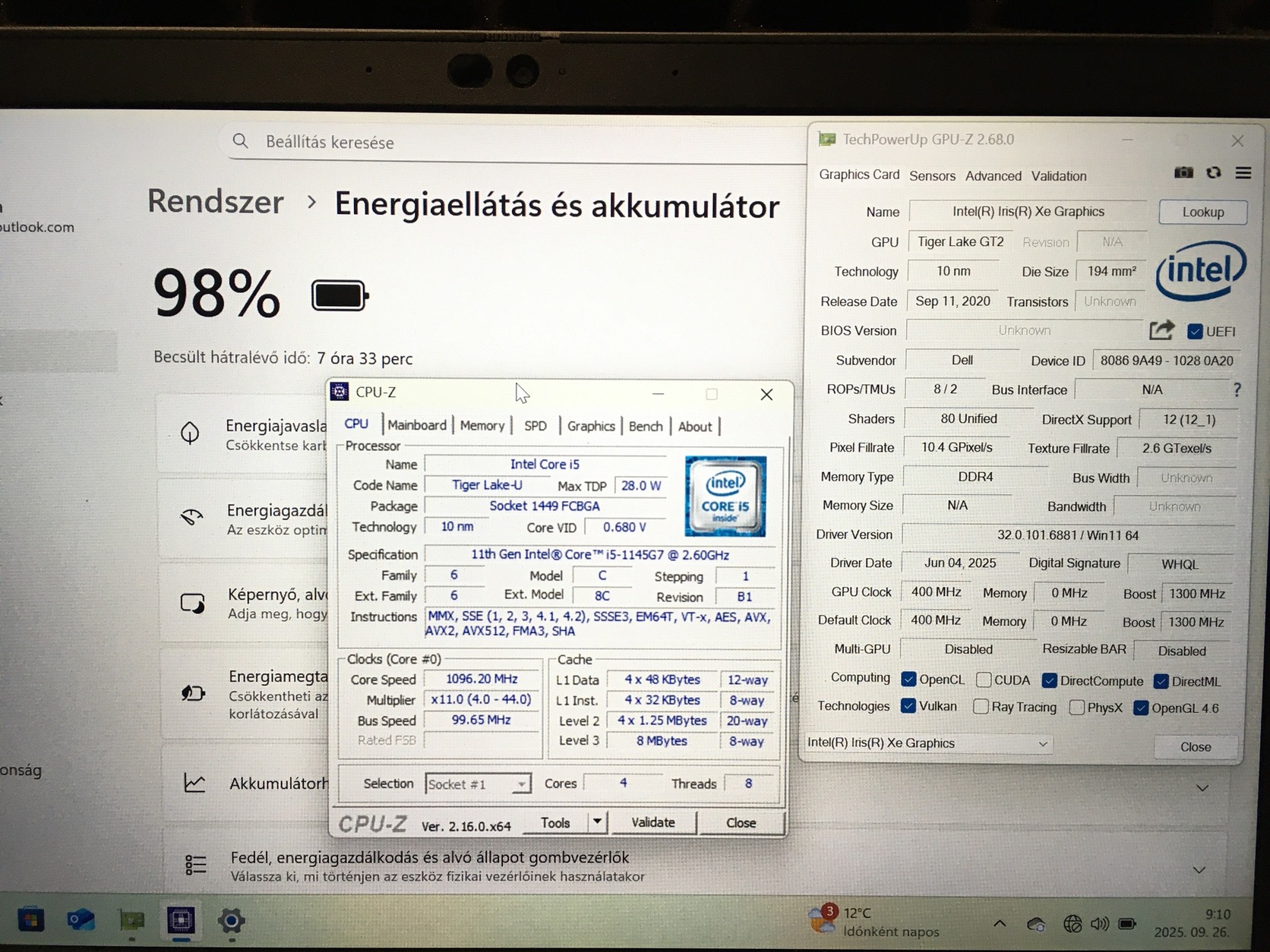Toggle the OpenCL checkbox
Image resolution: width=1270 pixels, height=952 pixels.
tap(908, 679)
